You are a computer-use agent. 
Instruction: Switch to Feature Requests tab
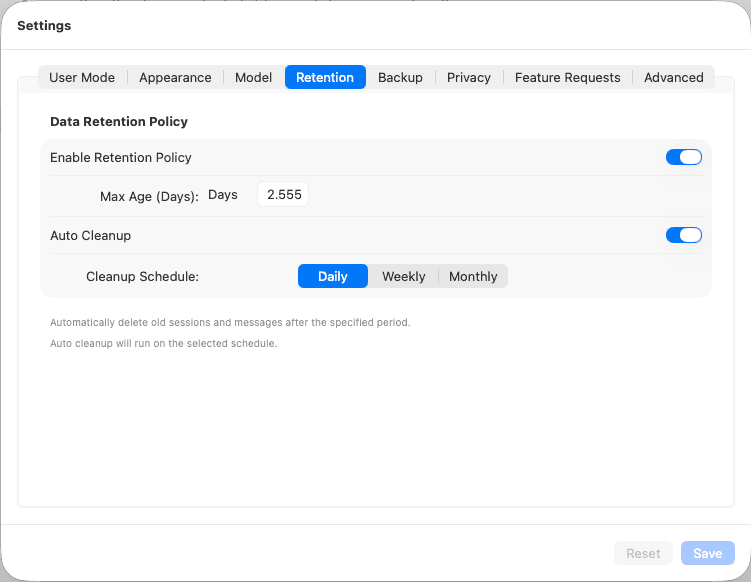click(568, 78)
